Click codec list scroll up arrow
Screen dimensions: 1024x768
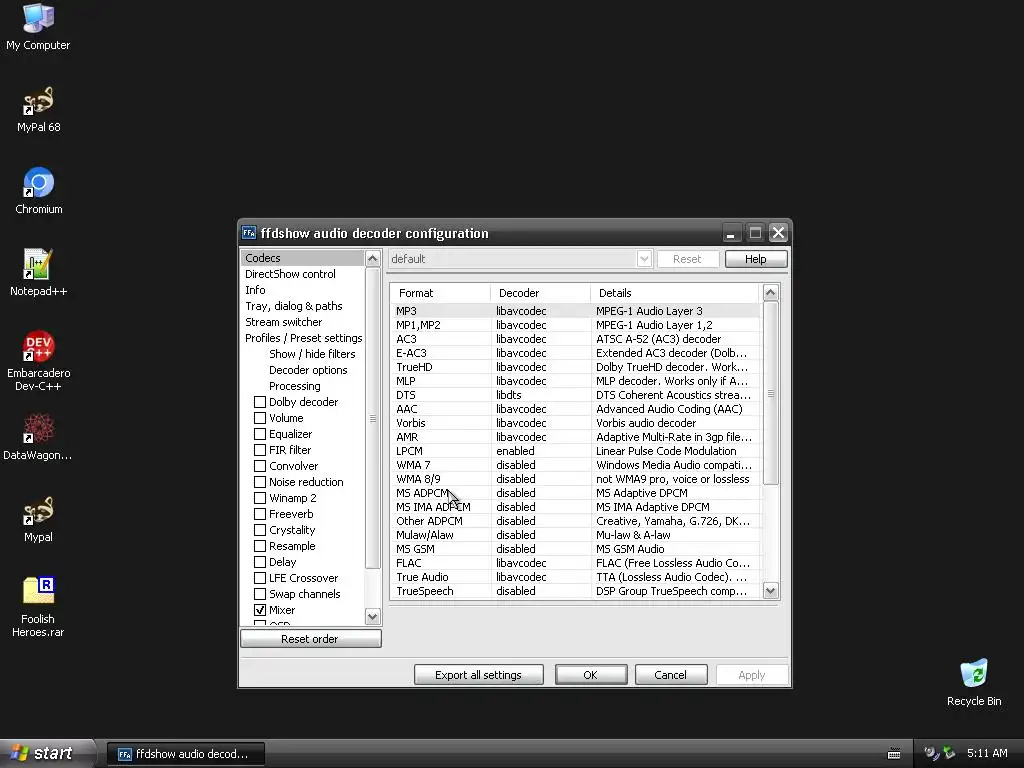pyautogui.click(x=771, y=293)
